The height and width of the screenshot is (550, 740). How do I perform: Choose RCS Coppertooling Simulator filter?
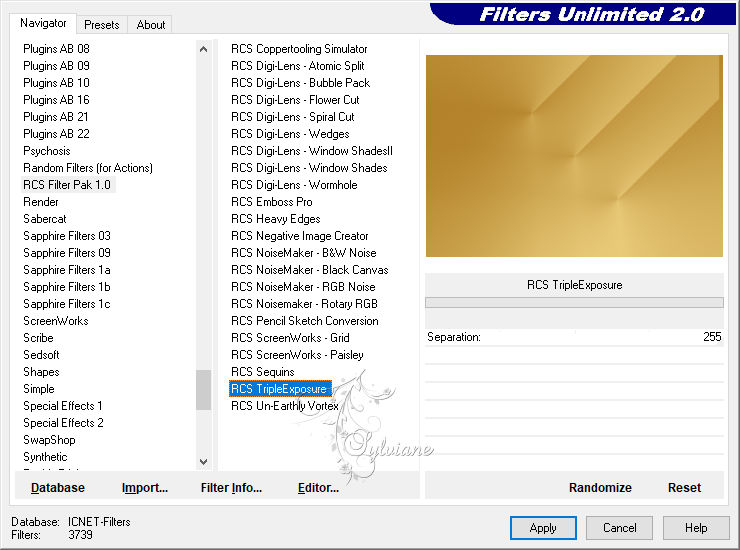click(x=299, y=49)
